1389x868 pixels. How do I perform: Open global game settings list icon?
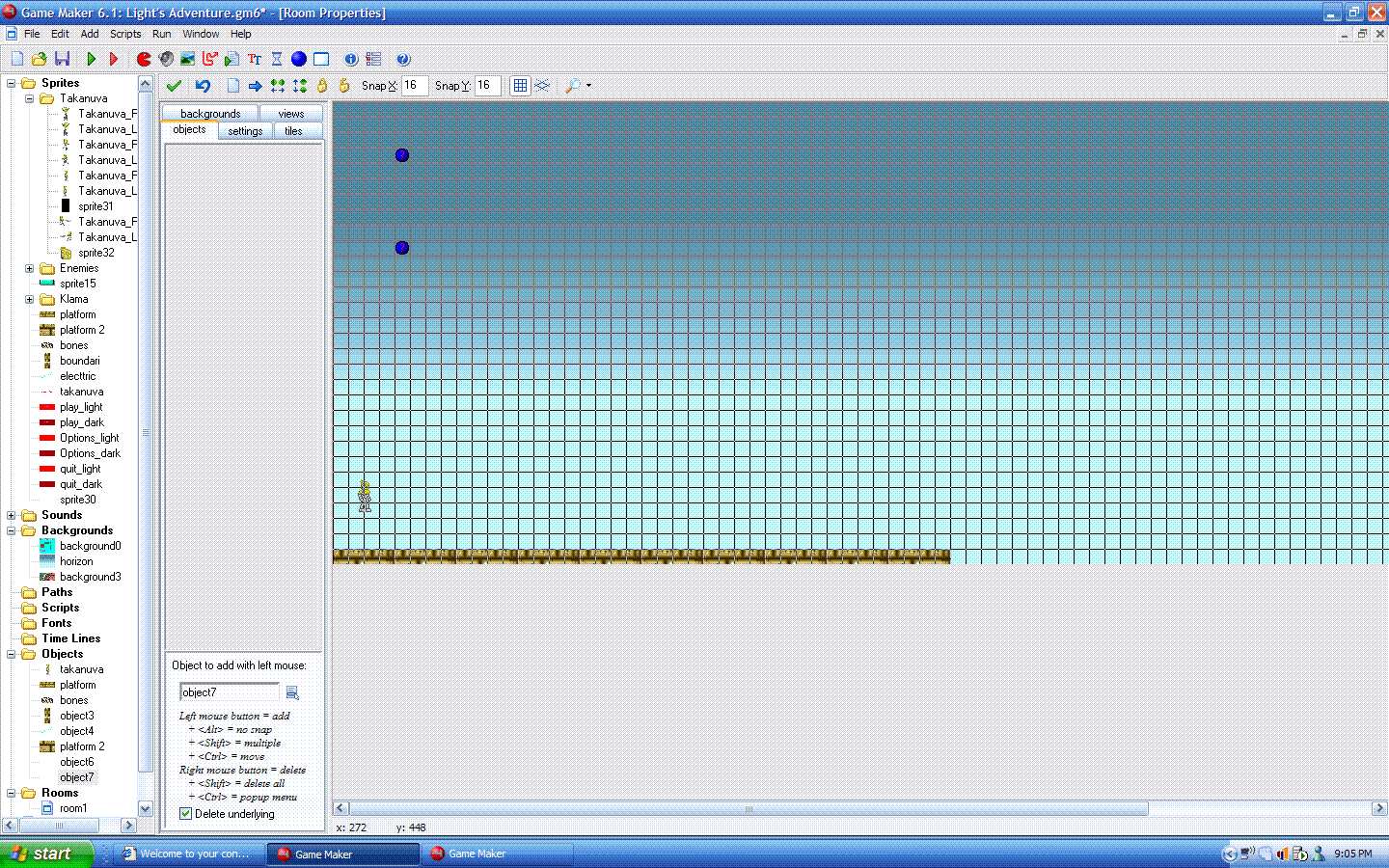click(374, 59)
